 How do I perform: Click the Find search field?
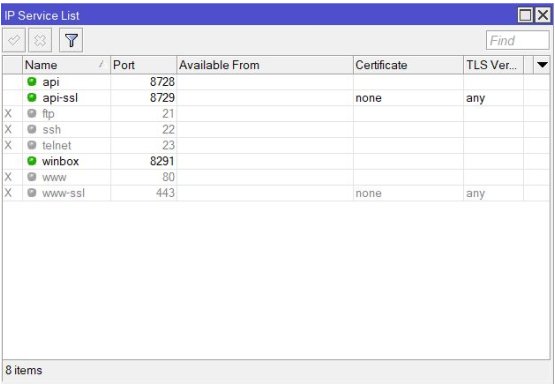click(517, 40)
